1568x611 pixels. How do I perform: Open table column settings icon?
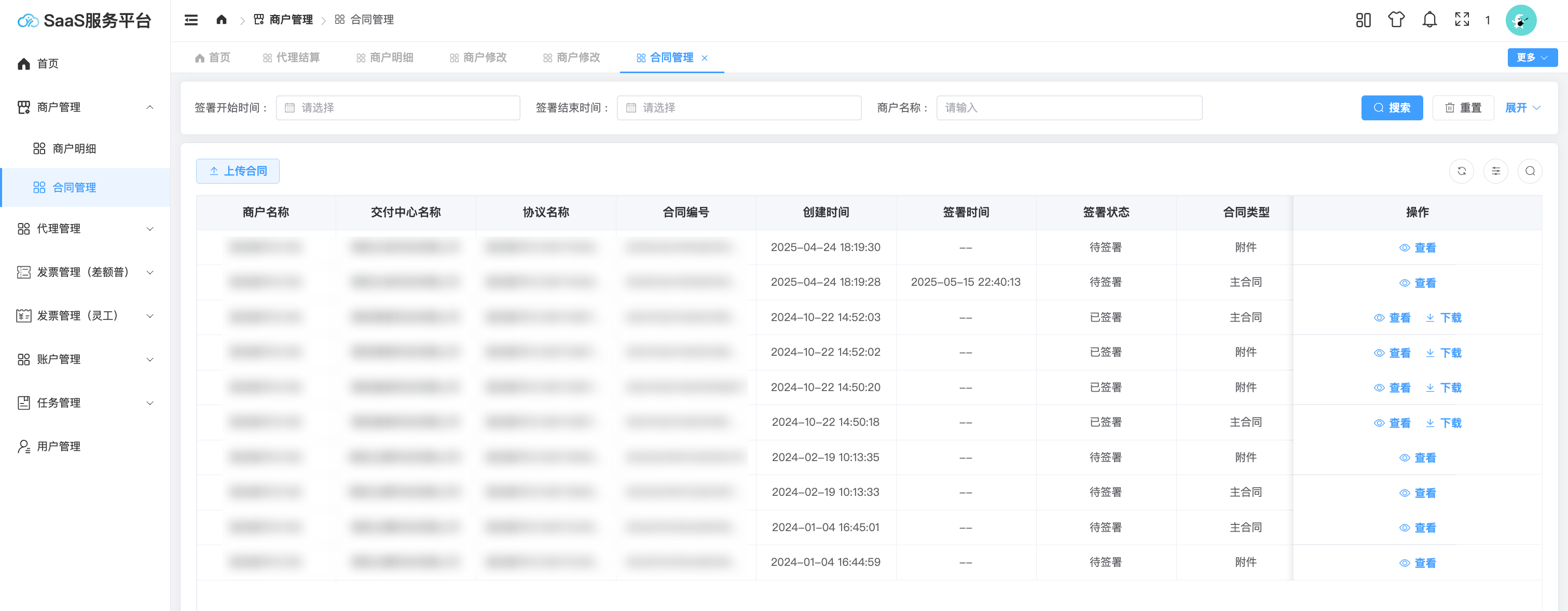[x=1495, y=171]
